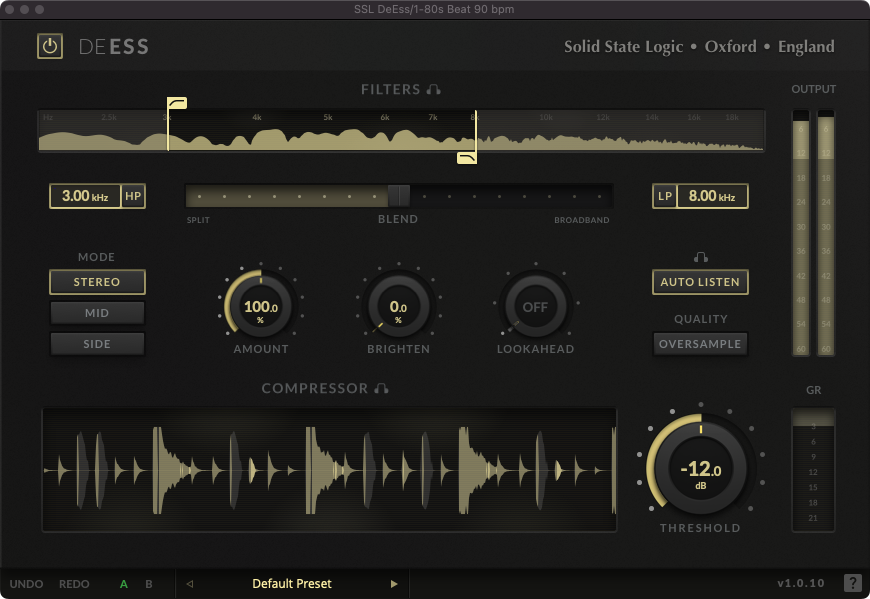
Task: Click the power bypass icon top left
Action: click(x=49, y=45)
